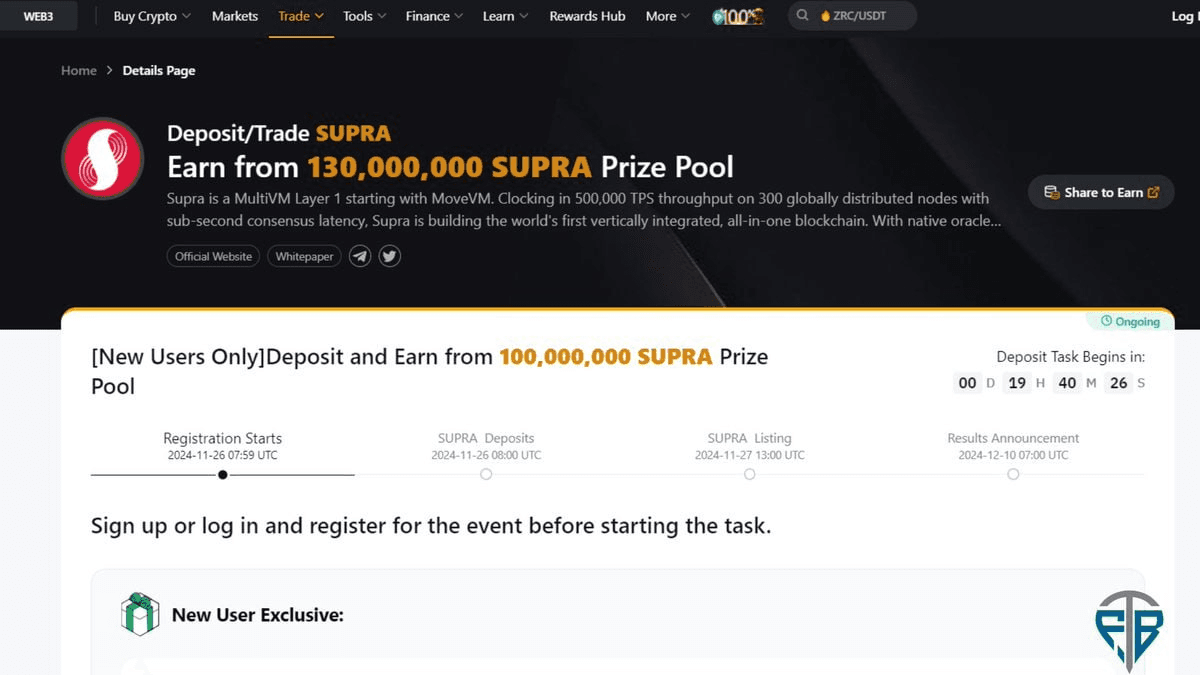Open the Whitepaper link
Image resolution: width=1200 pixels, height=675 pixels.
click(304, 256)
